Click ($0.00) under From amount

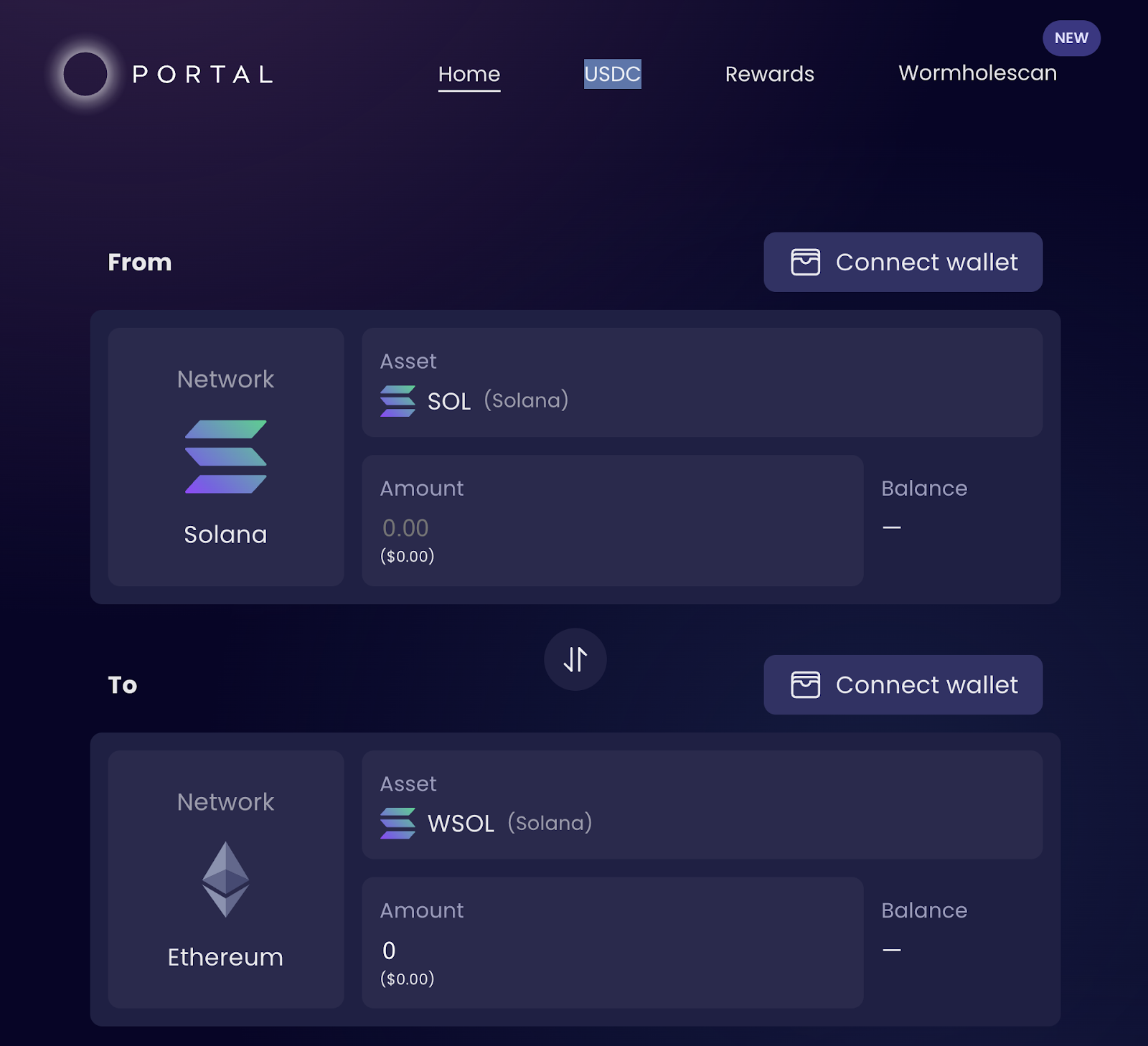[x=407, y=556]
